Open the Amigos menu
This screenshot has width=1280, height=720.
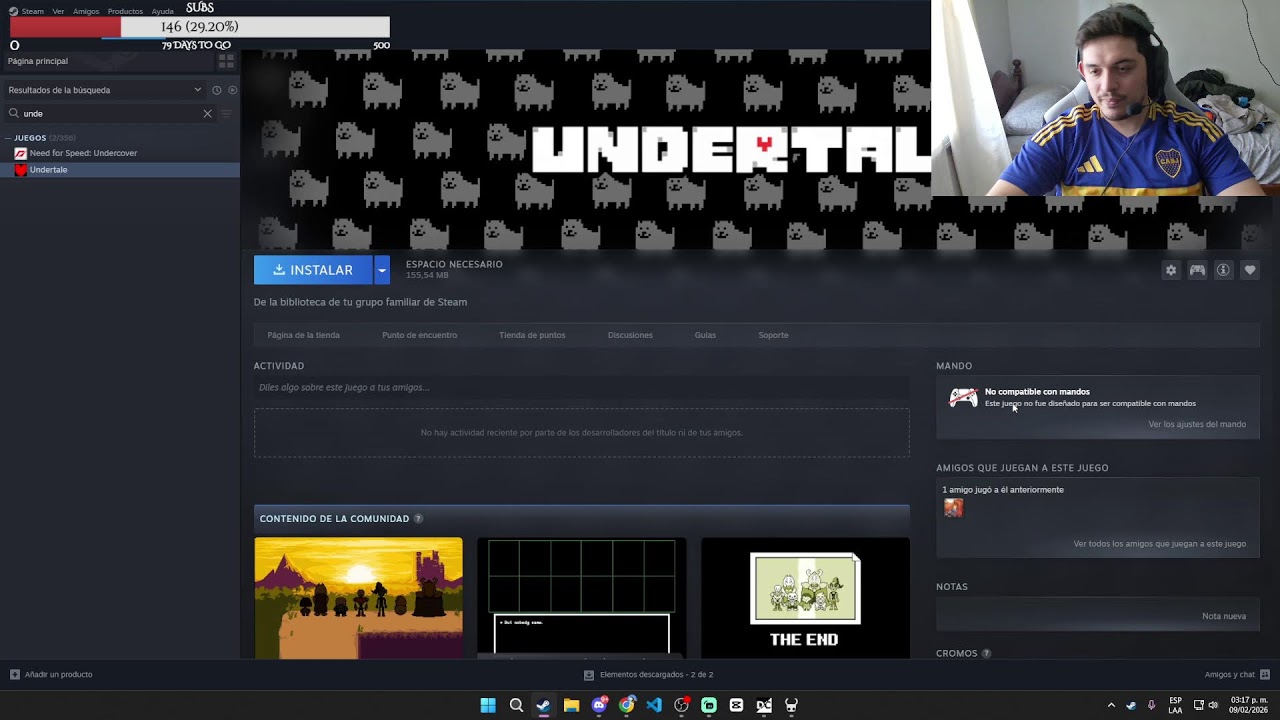click(x=86, y=11)
